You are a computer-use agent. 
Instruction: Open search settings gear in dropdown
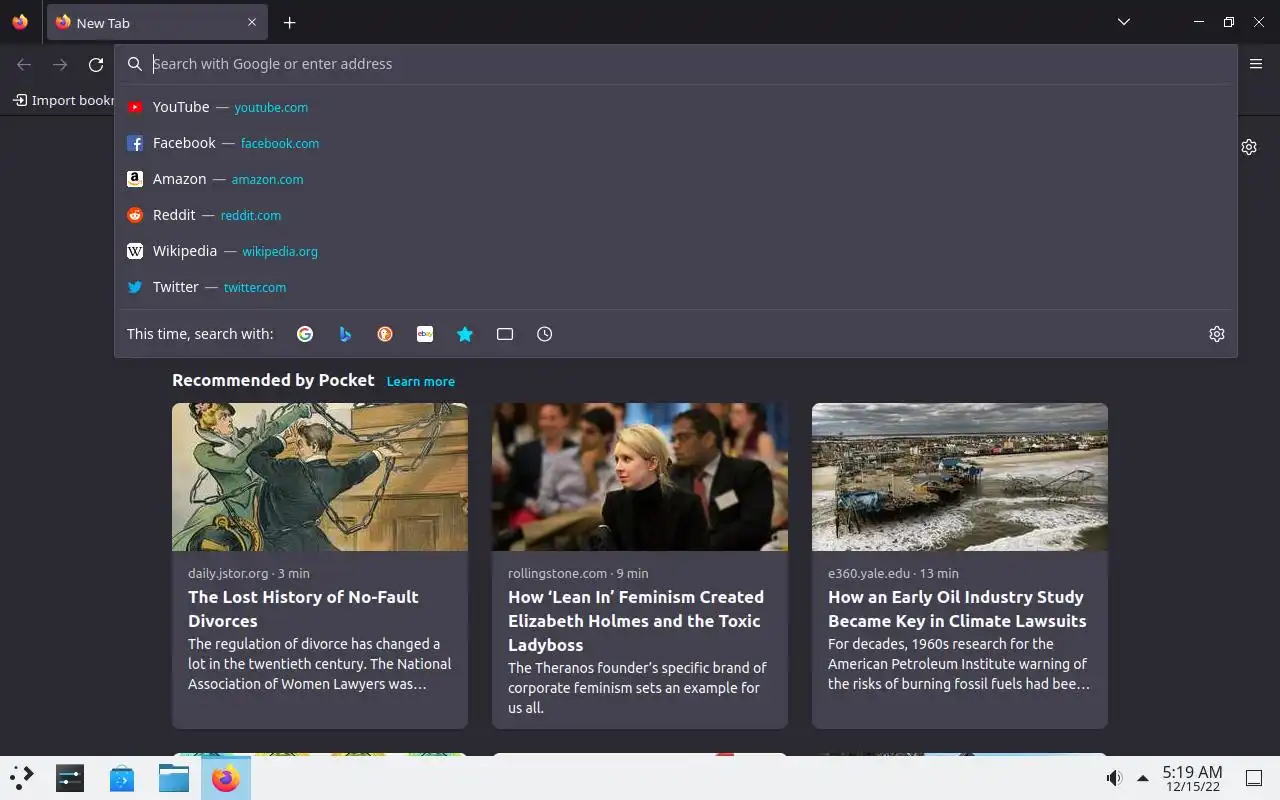pyautogui.click(x=1217, y=334)
